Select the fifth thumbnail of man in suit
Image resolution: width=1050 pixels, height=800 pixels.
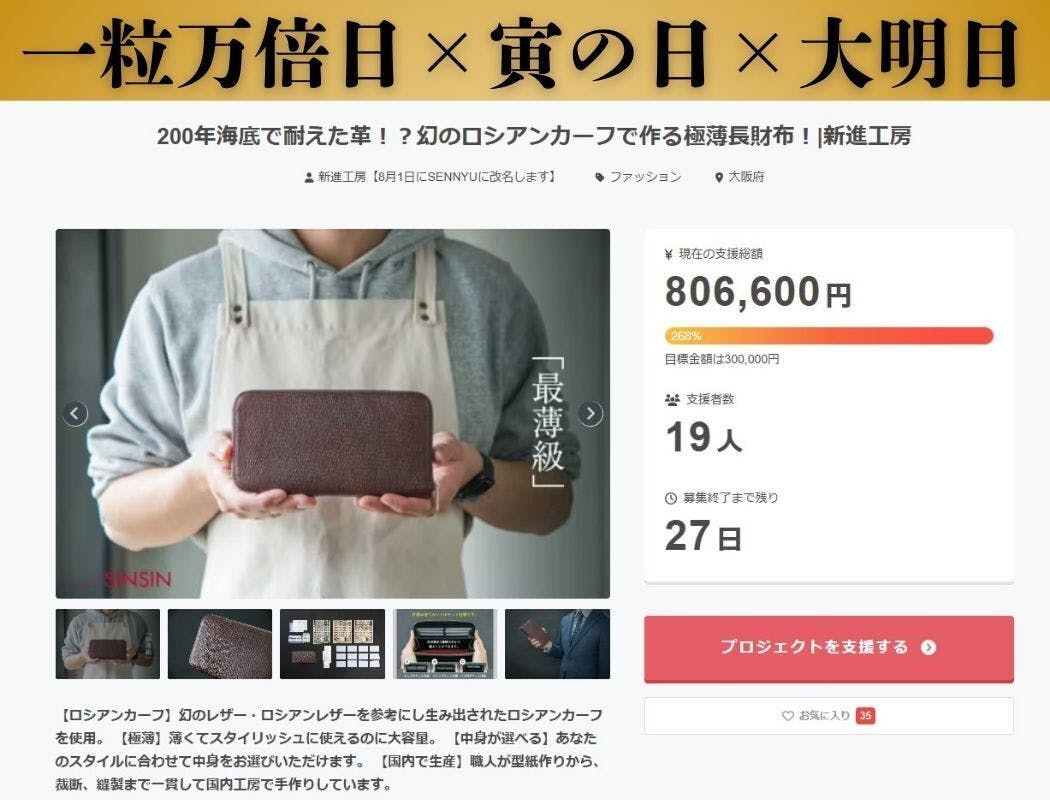(x=557, y=644)
